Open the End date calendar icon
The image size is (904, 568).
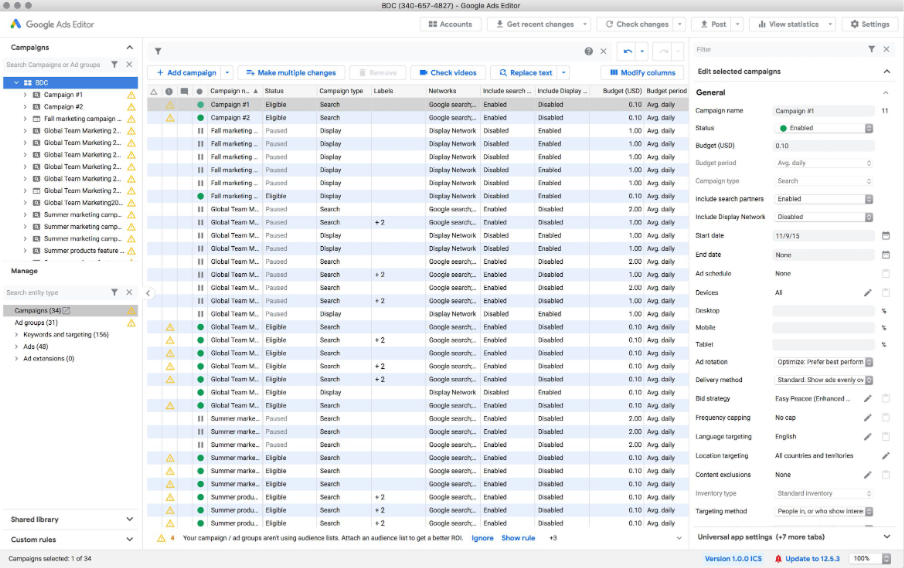[x=886, y=254]
